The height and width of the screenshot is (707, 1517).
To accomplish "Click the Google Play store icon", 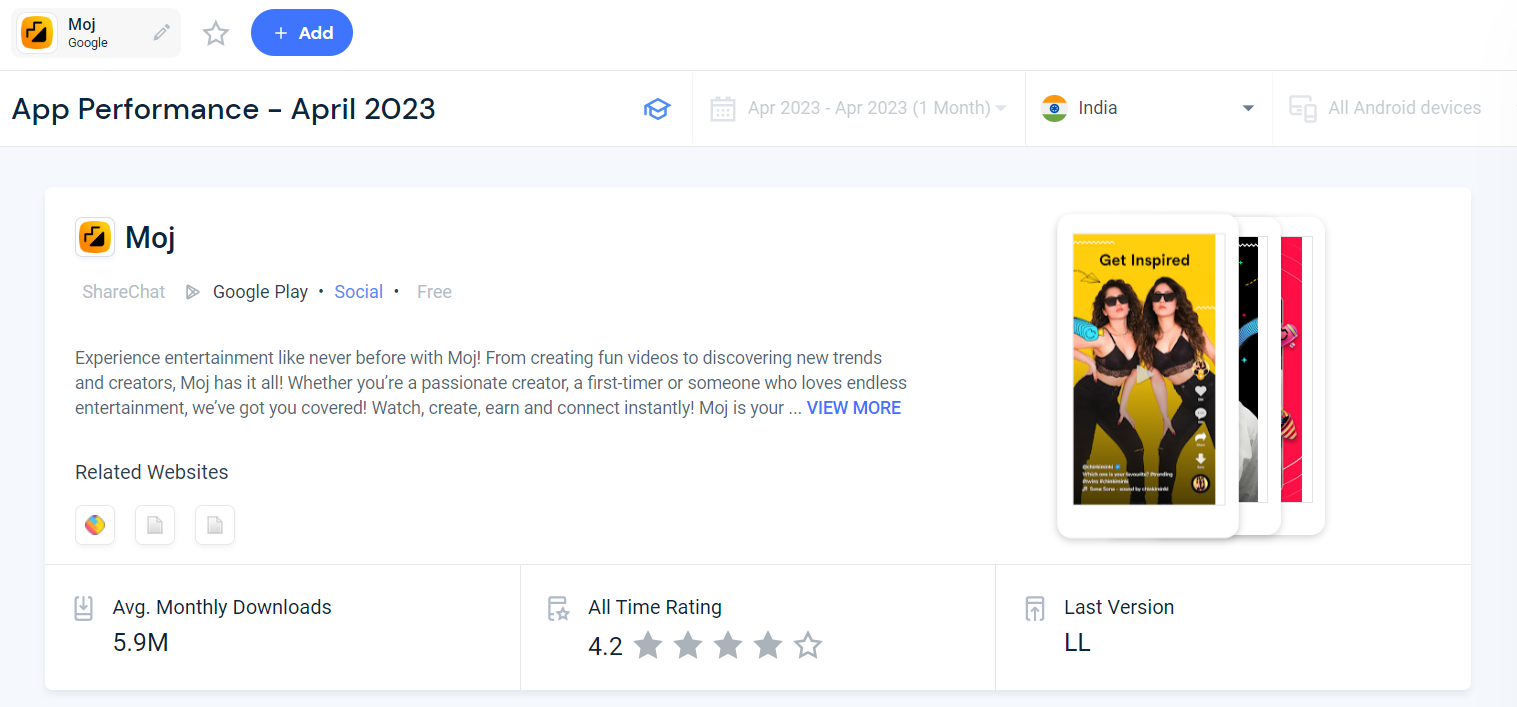I will tap(192, 292).
